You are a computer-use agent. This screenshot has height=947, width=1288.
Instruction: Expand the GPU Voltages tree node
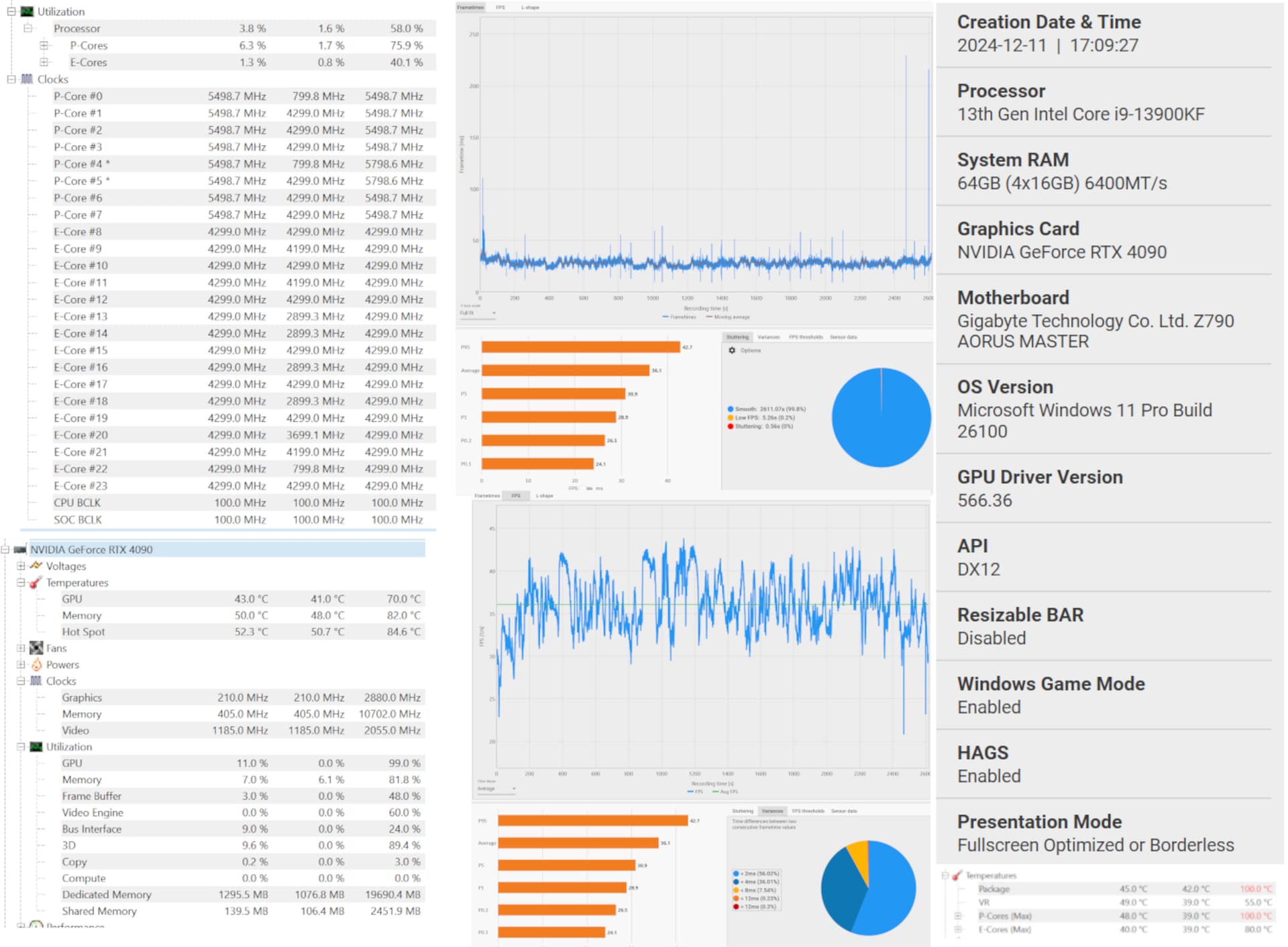coord(21,566)
